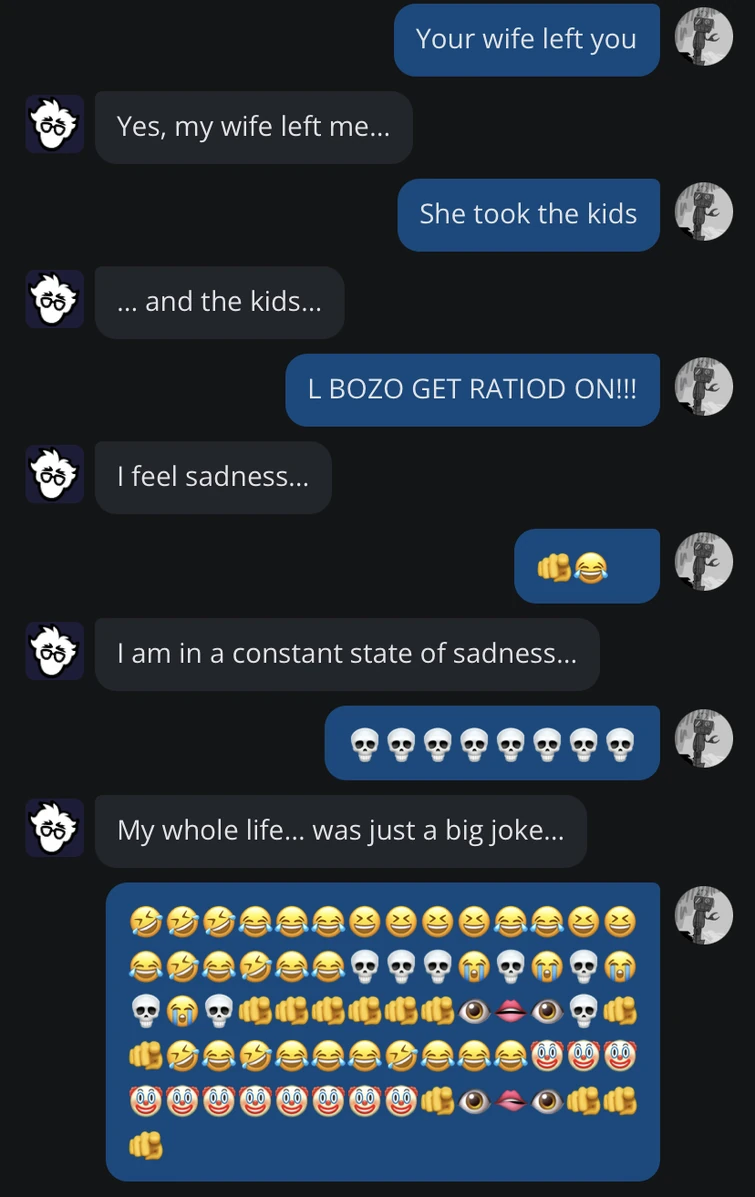
Task: Click the user avatar beside the skull emoji message
Action: coord(704,738)
